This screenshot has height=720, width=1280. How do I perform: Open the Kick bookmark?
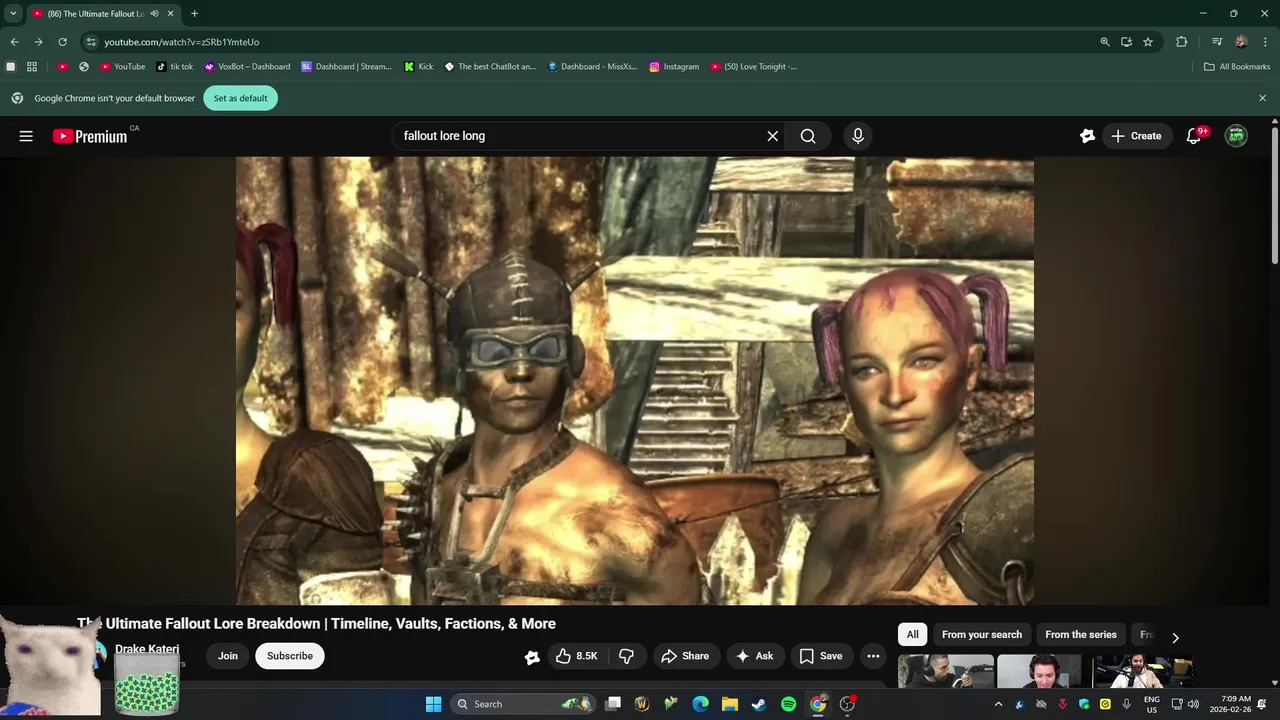coord(419,66)
